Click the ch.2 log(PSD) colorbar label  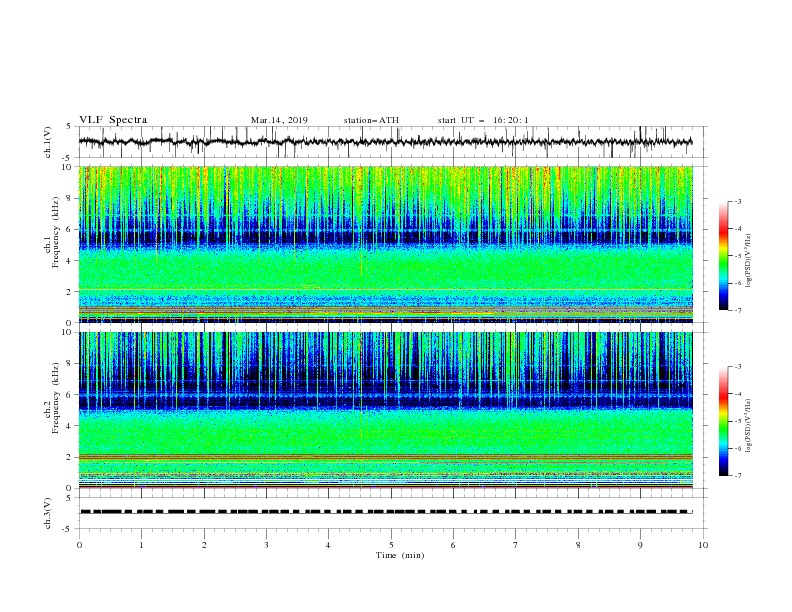point(748,426)
